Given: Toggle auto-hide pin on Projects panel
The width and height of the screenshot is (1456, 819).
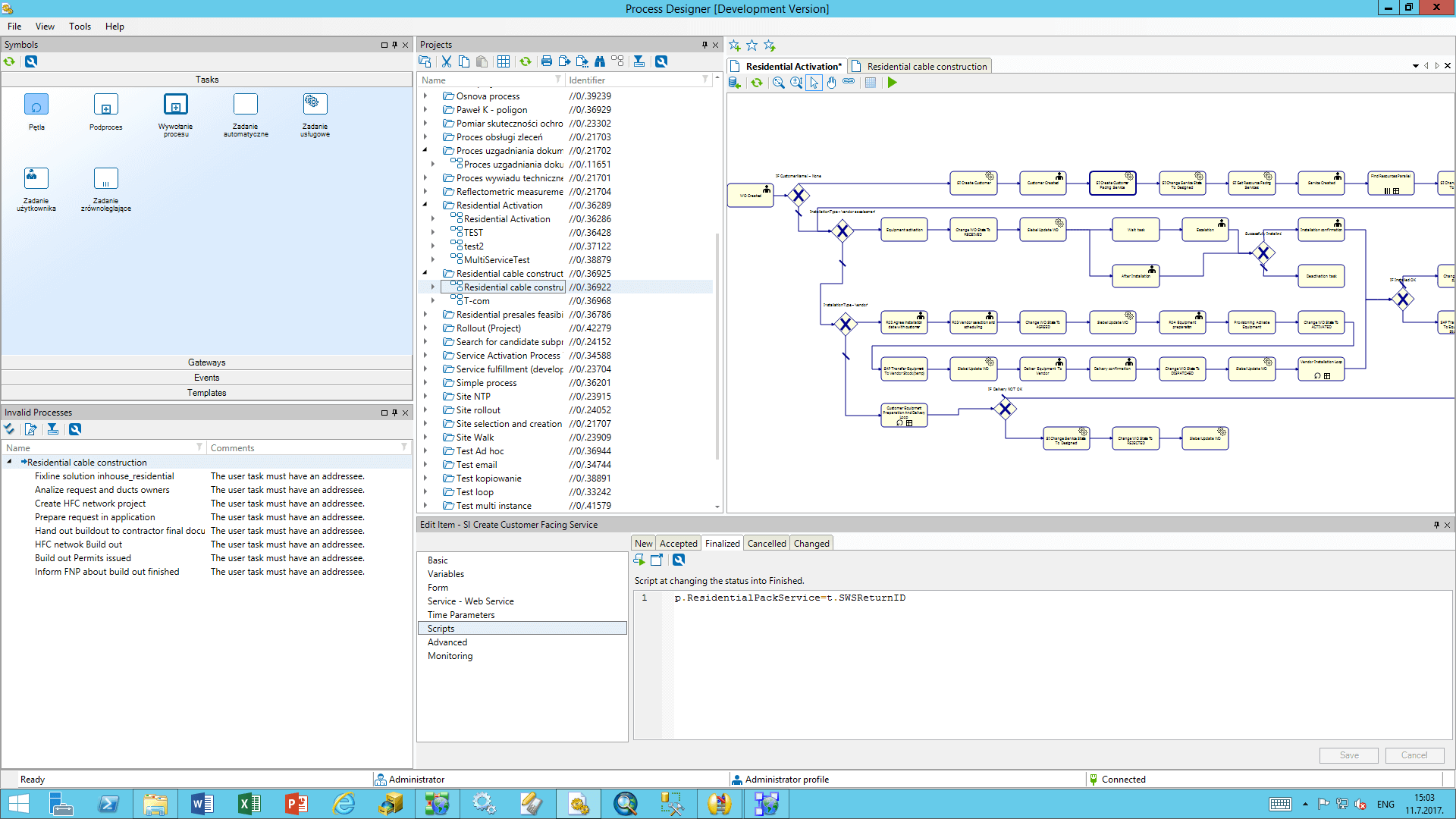Looking at the screenshot, I should coord(704,45).
